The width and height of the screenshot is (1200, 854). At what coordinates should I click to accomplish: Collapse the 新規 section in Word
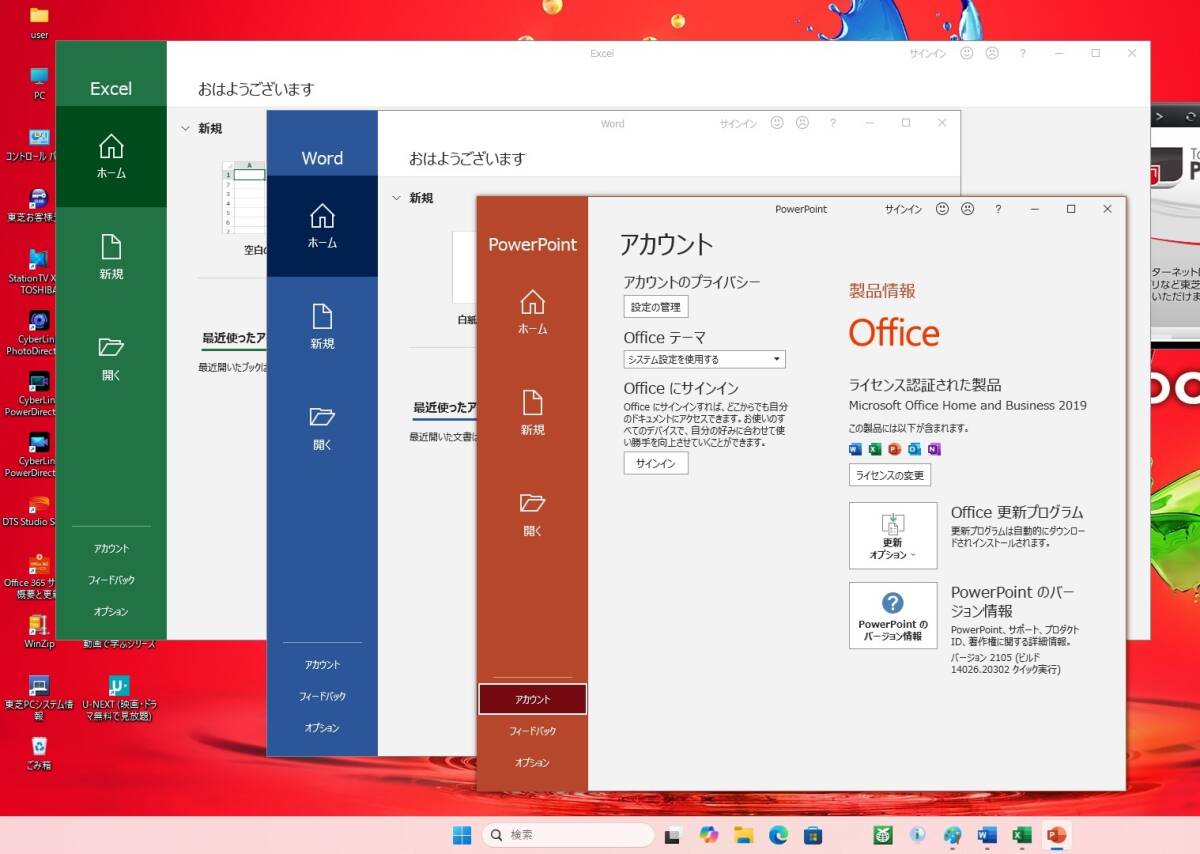(396, 198)
